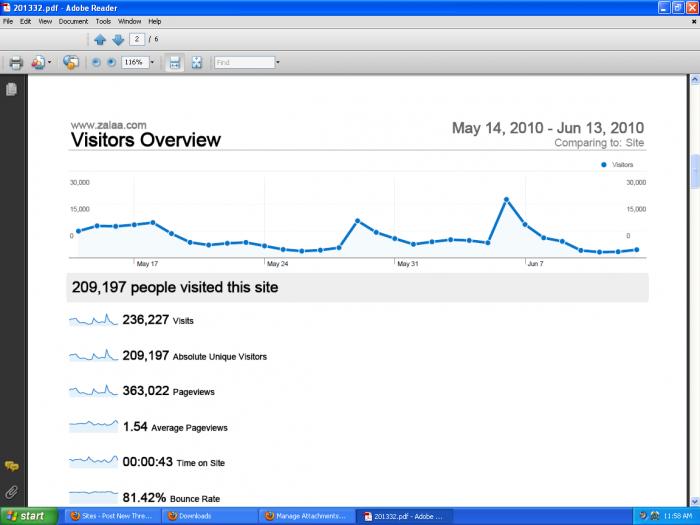
Task: Go to previous page with up arrow
Action: [100, 40]
